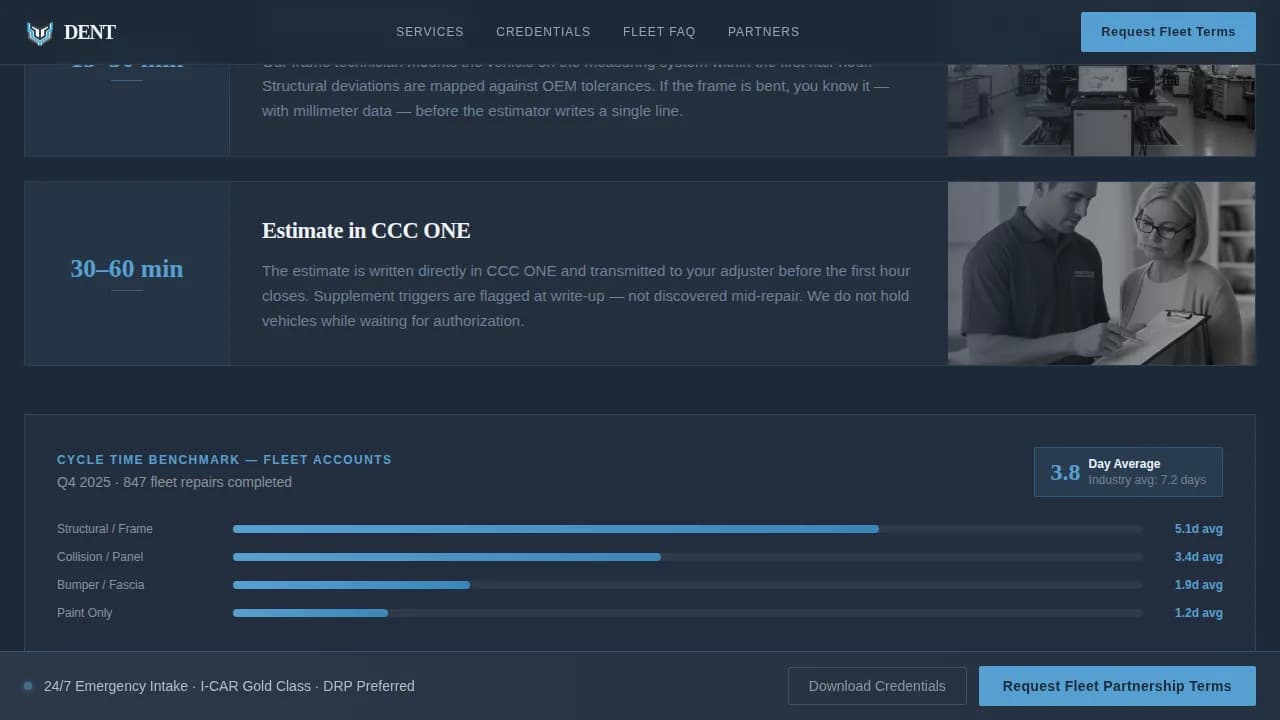1280x720 pixels.
Task: Click the 1.9d avg value
Action: click(1199, 585)
